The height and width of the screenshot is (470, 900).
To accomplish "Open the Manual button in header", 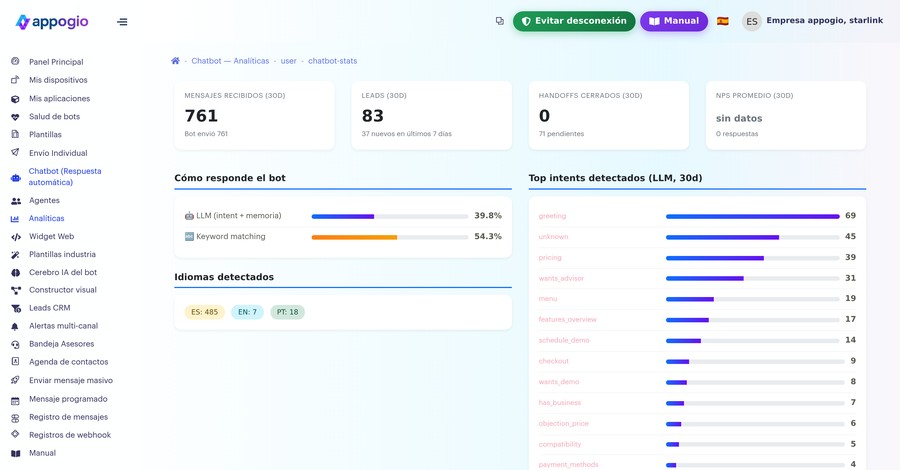I will tap(674, 21).
